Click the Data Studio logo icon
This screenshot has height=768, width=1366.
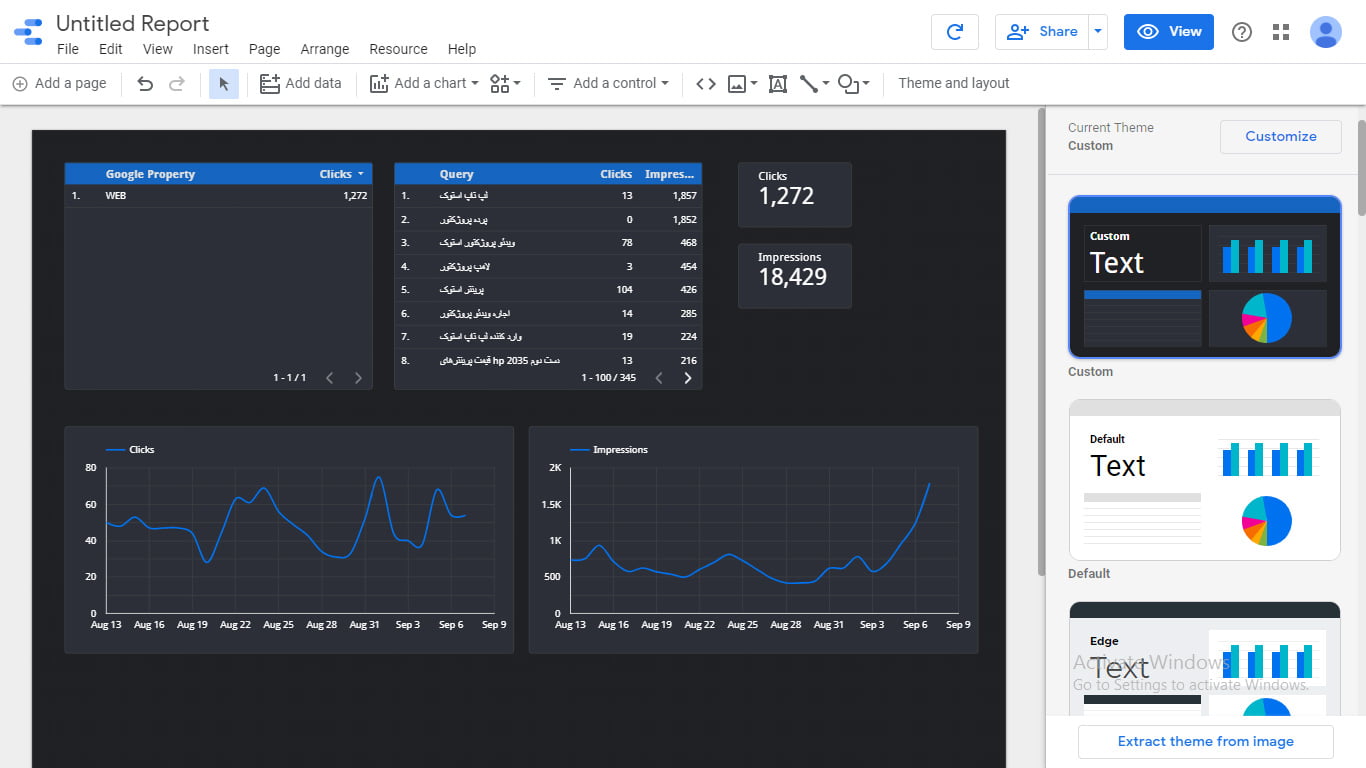[x=28, y=32]
